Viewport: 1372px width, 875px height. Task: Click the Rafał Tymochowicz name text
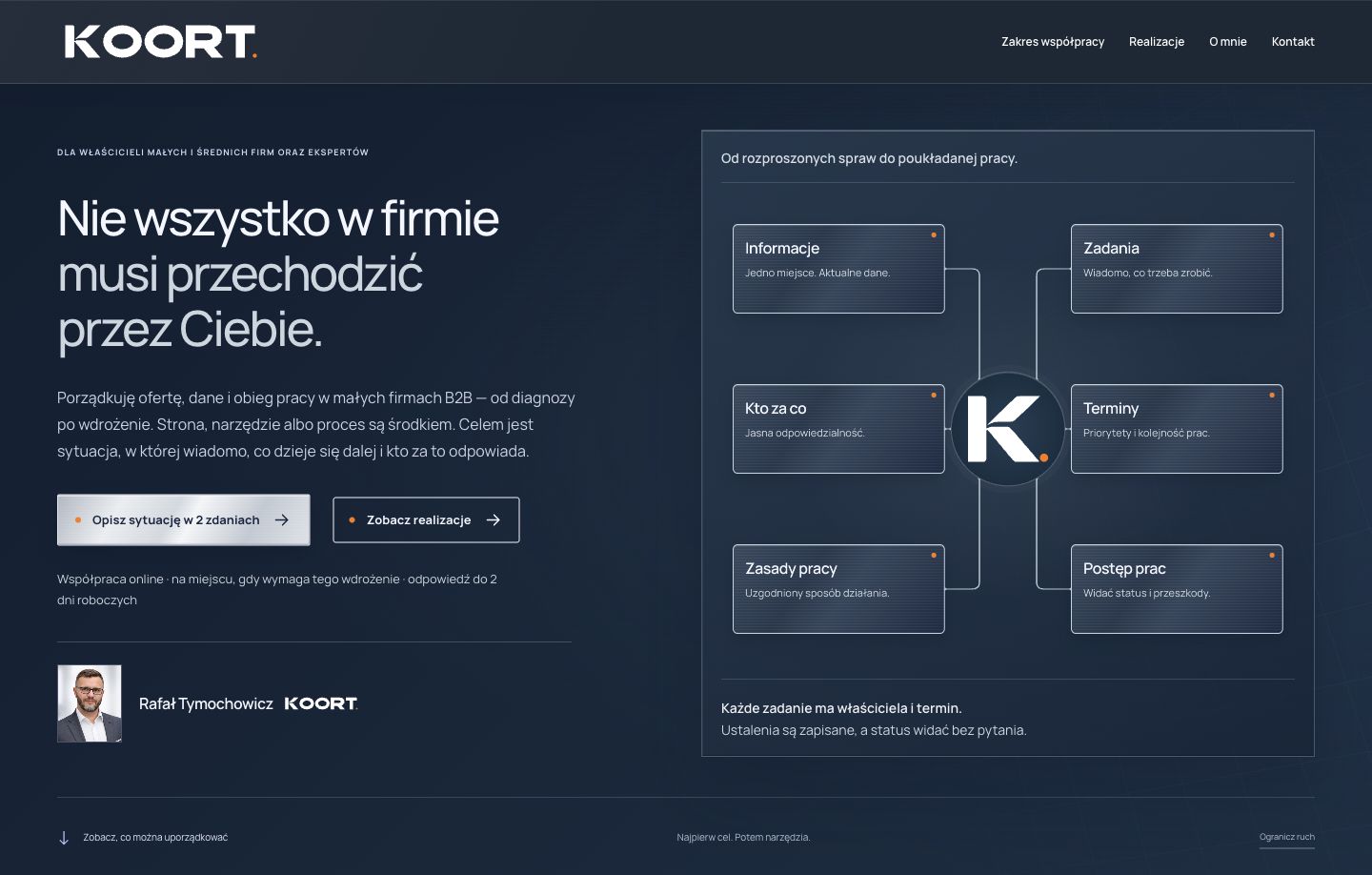point(206,703)
